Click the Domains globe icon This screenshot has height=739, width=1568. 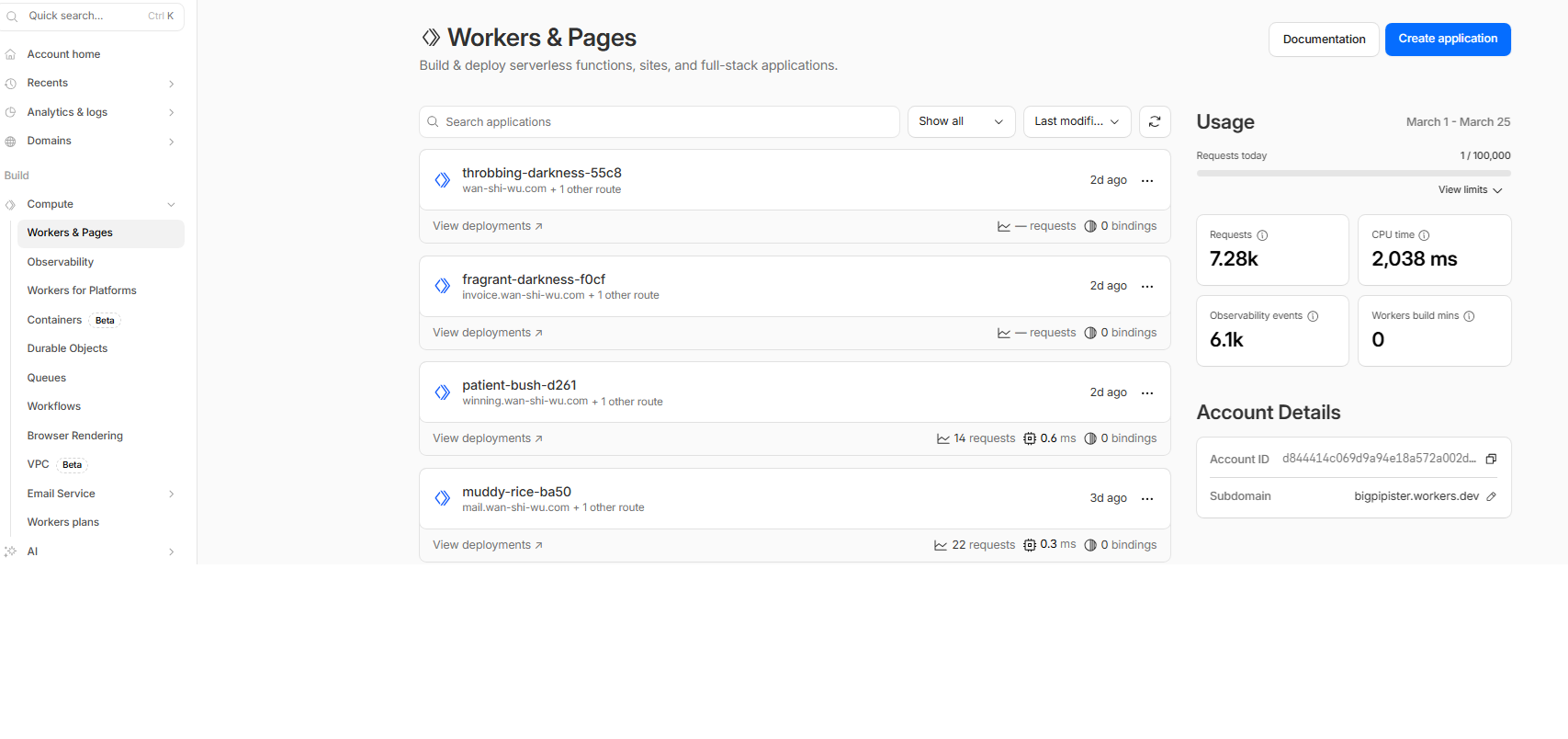pyautogui.click(x=10, y=142)
